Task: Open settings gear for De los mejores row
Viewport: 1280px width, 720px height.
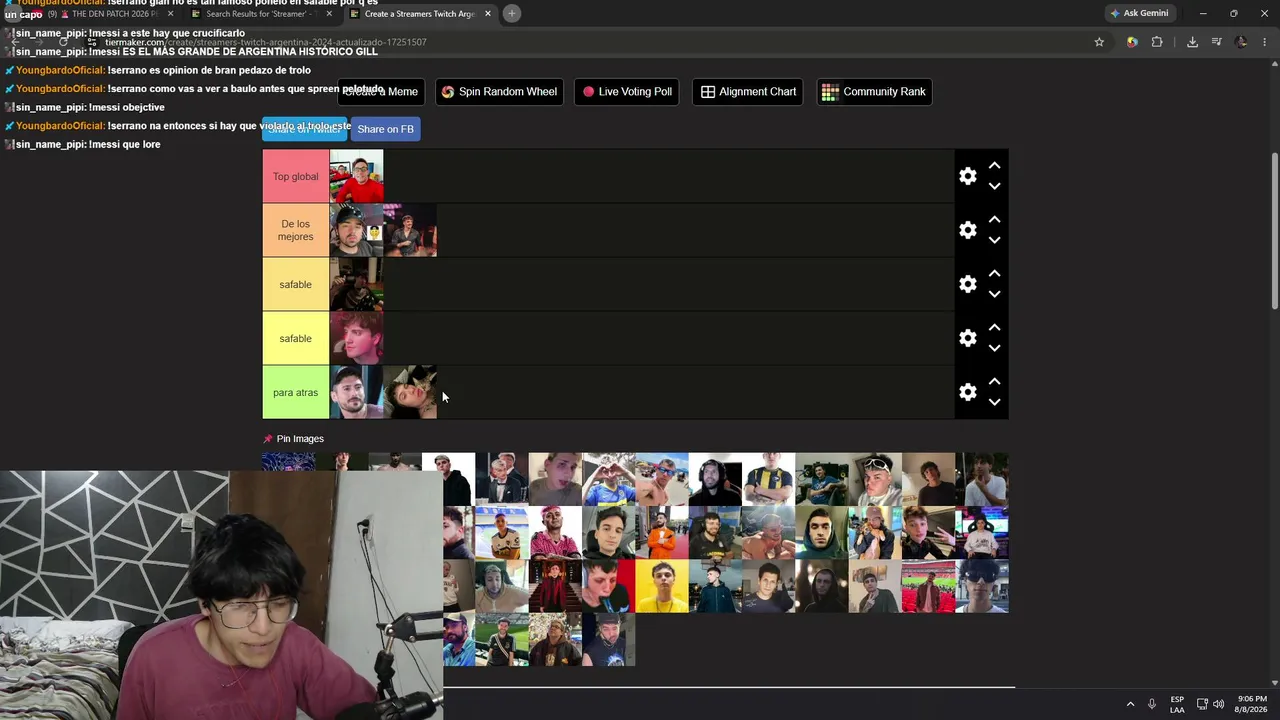Action: pos(967,230)
